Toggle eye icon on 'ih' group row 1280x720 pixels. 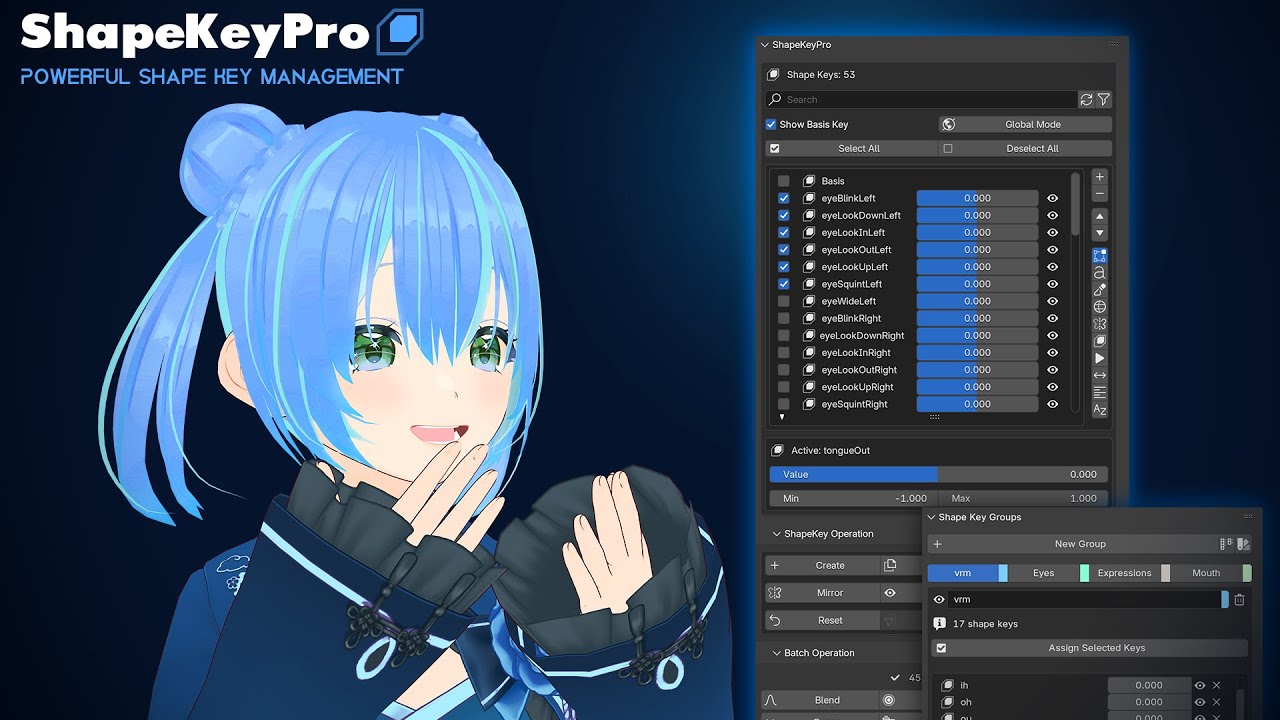click(x=1200, y=685)
